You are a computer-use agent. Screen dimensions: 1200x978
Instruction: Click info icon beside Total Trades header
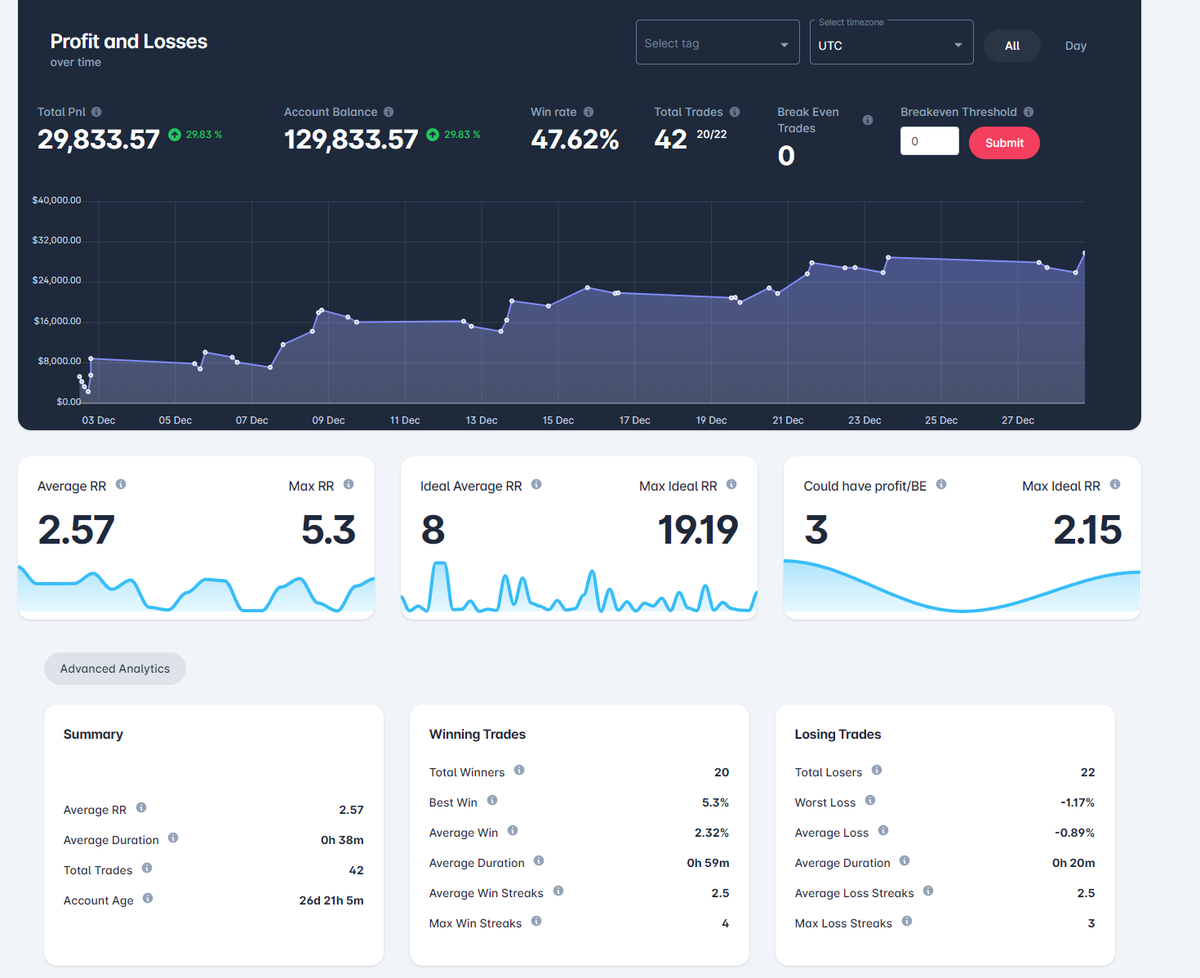[734, 112]
